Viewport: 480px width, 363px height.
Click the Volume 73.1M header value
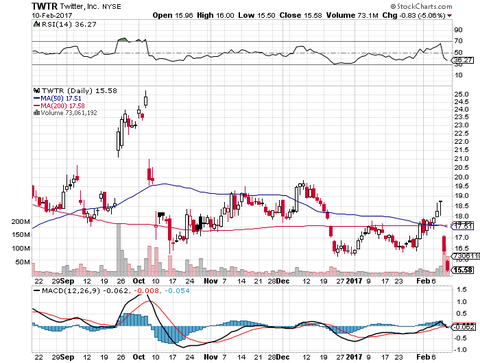(352, 15)
